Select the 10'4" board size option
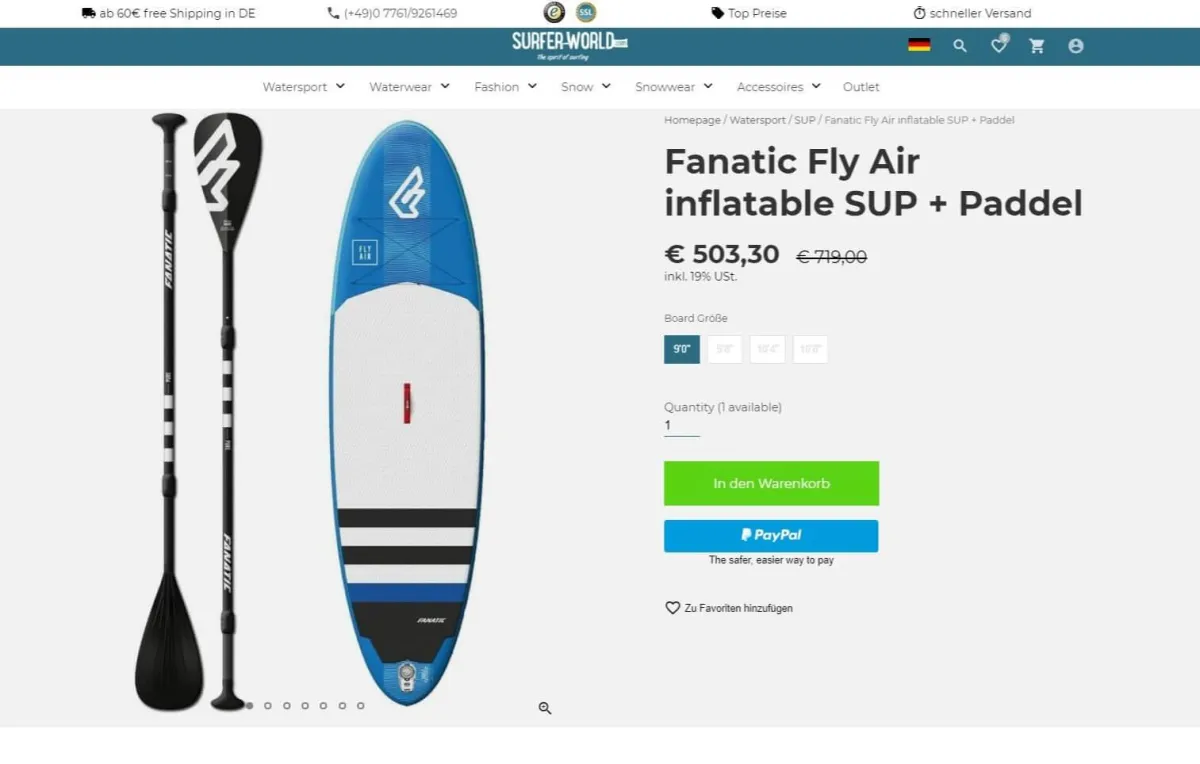Screen dimensions: 1200x764 click(767, 349)
